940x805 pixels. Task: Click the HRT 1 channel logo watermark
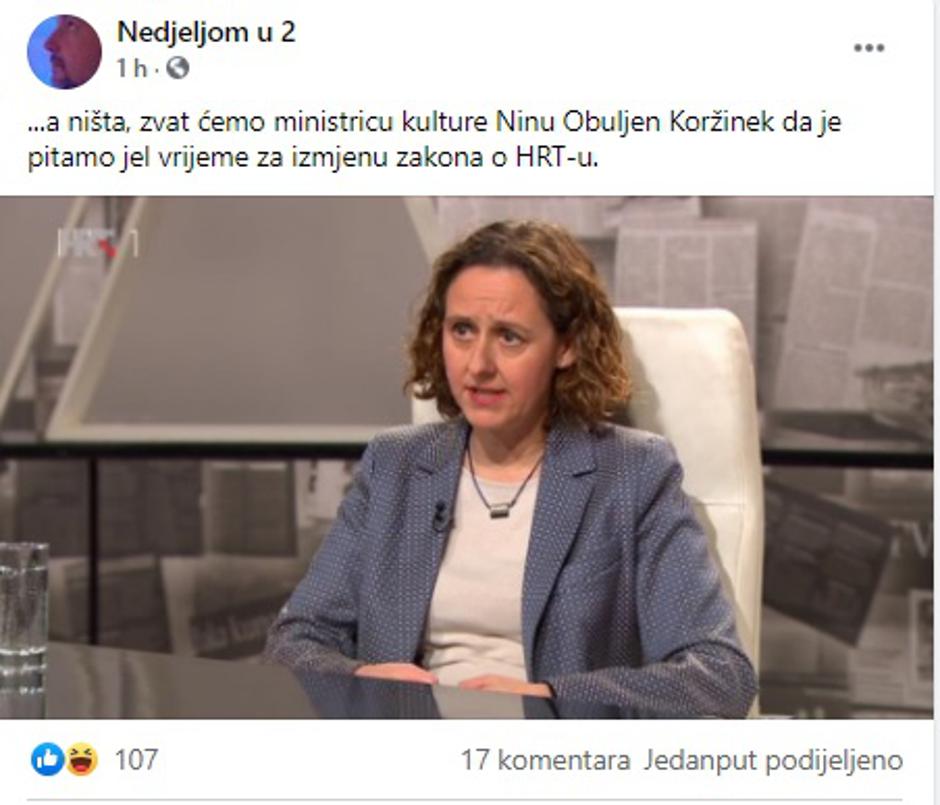tap(98, 243)
